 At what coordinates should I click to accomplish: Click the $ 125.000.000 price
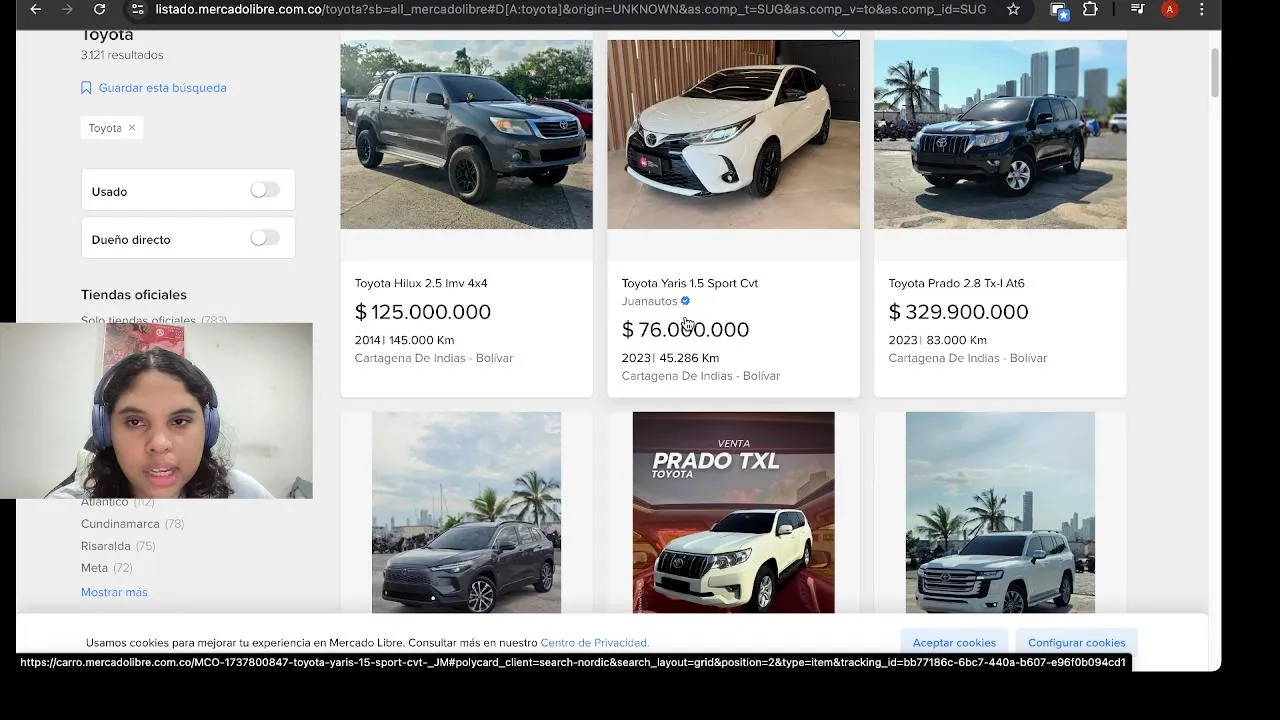click(423, 312)
